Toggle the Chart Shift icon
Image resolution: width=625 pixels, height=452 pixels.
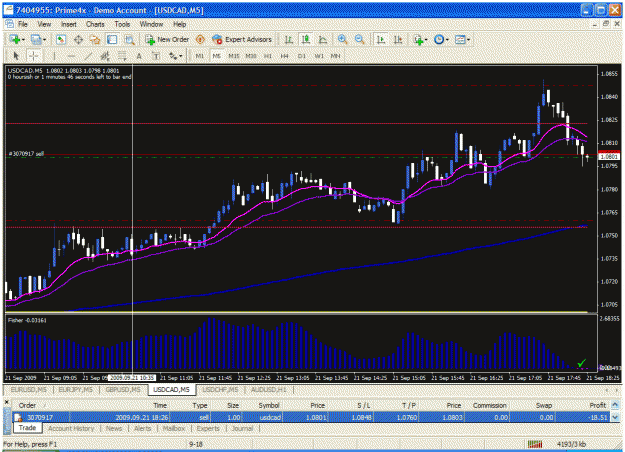(x=398, y=39)
